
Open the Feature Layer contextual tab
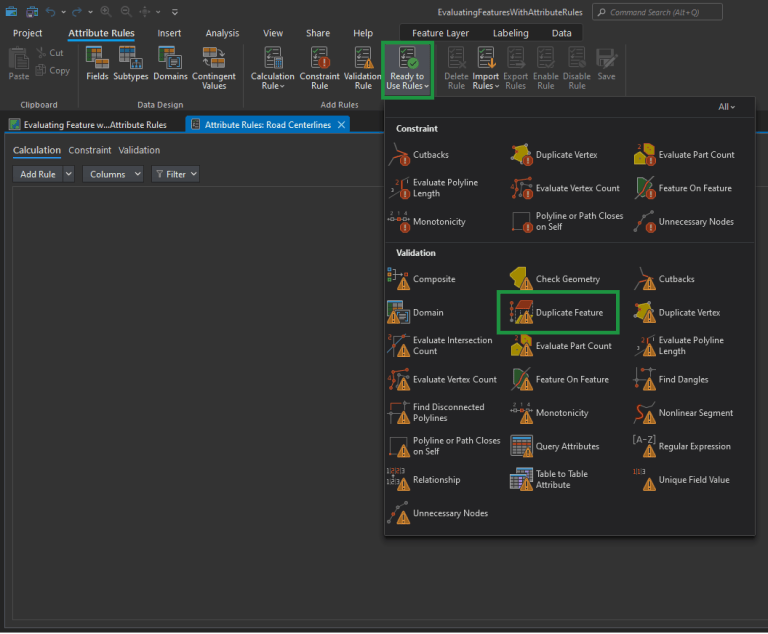(x=440, y=33)
